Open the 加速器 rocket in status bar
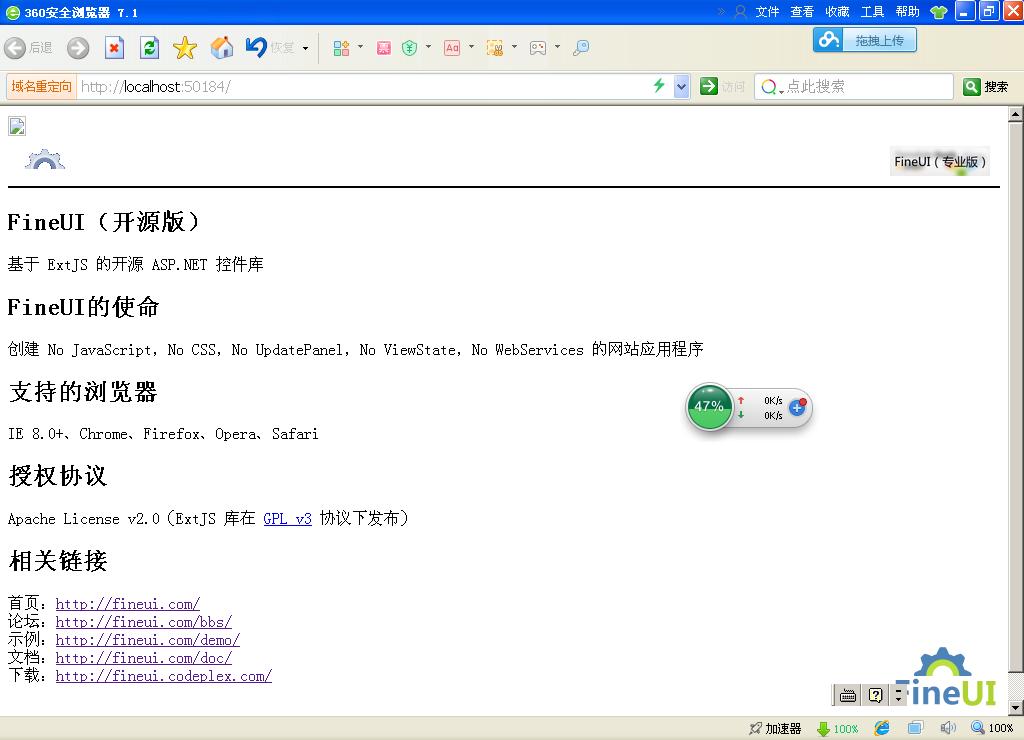1024x740 pixels. [775, 728]
